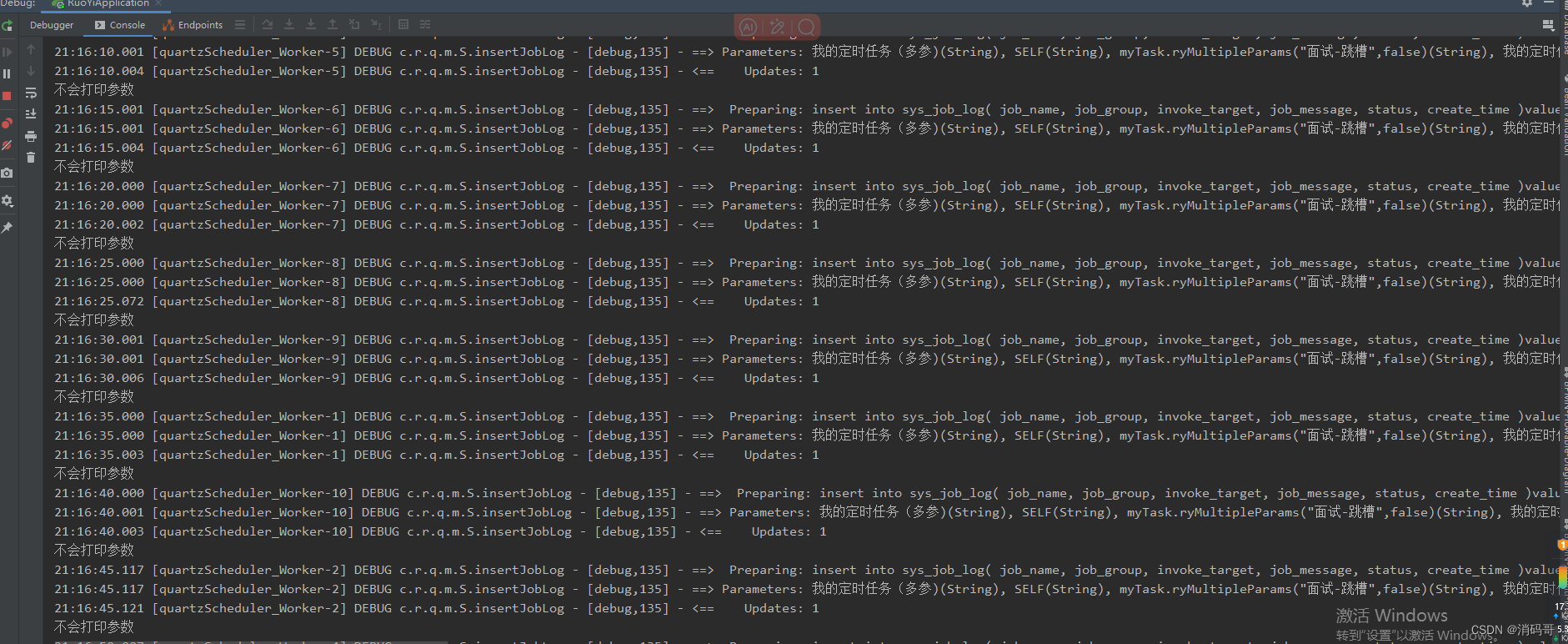This screenshot has width=1568, height=644.
Task: Click the Trace Current Stream Chain icon
Action: 425,25
